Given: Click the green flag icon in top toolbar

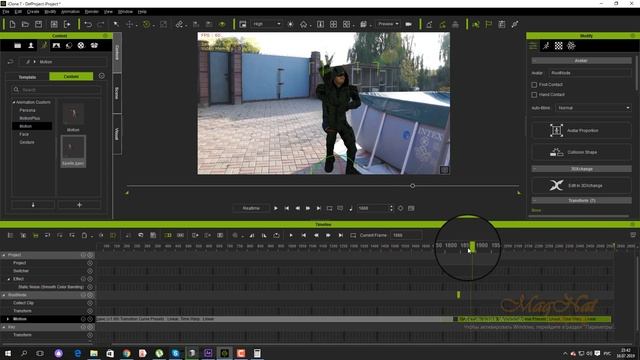Looking at the screenshot, I should tap(489, 24).
